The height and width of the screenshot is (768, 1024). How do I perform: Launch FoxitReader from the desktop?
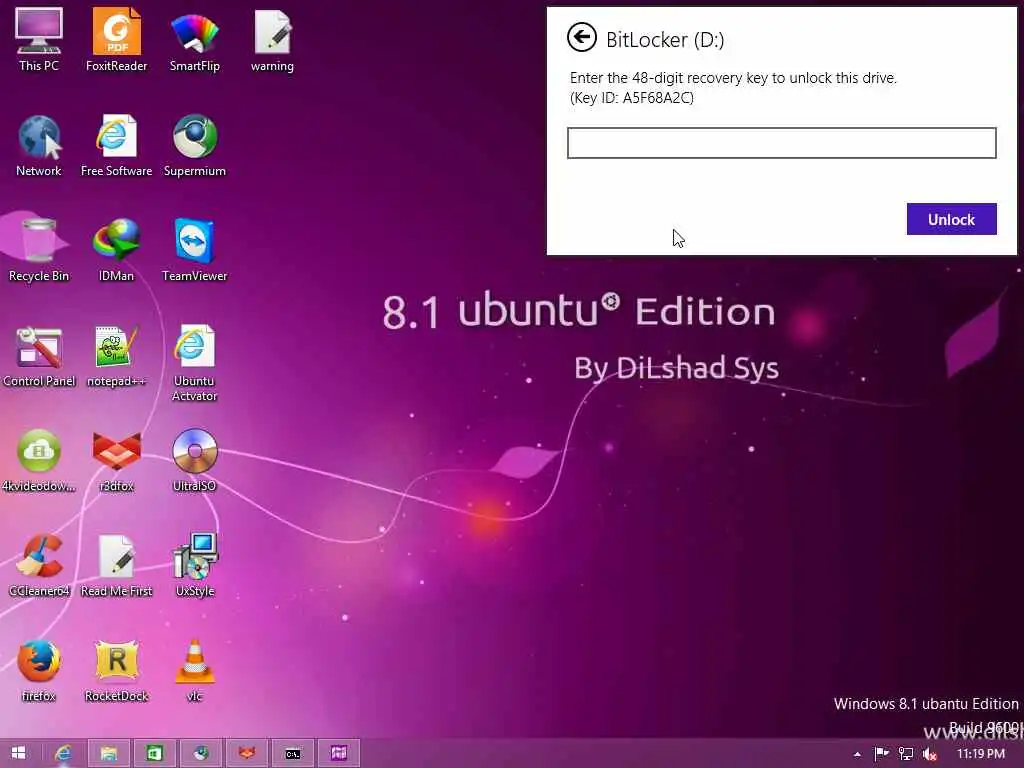tap(116, 39)
